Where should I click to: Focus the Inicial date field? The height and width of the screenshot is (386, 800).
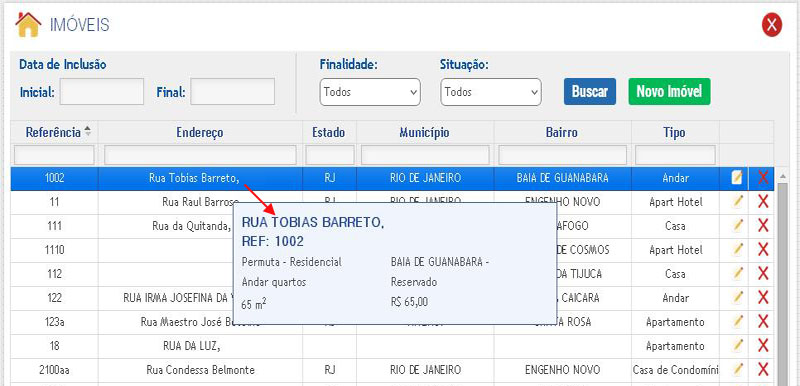(x=102, y=92)
